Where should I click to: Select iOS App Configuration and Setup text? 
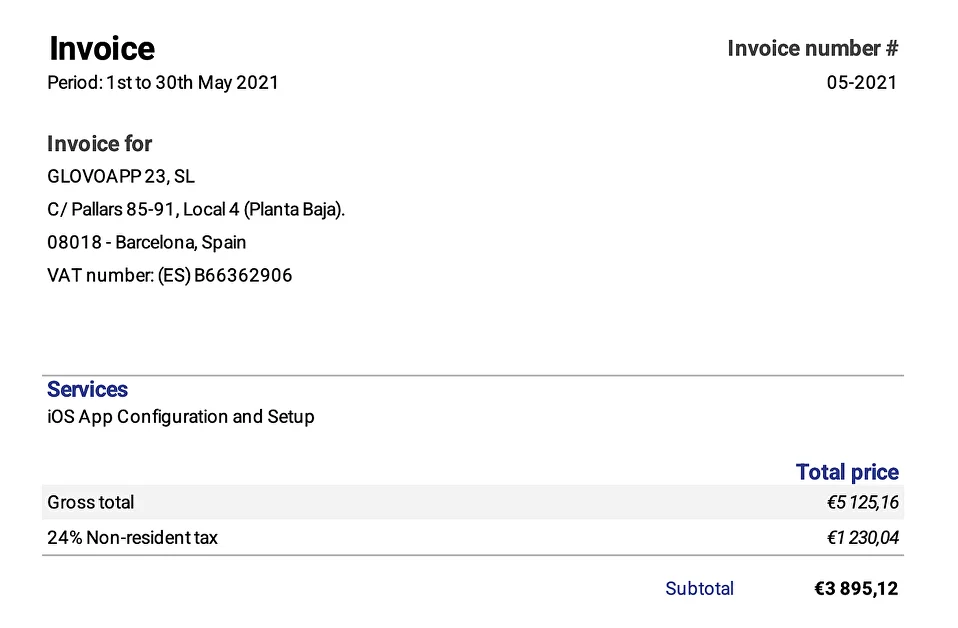(181, 417)
